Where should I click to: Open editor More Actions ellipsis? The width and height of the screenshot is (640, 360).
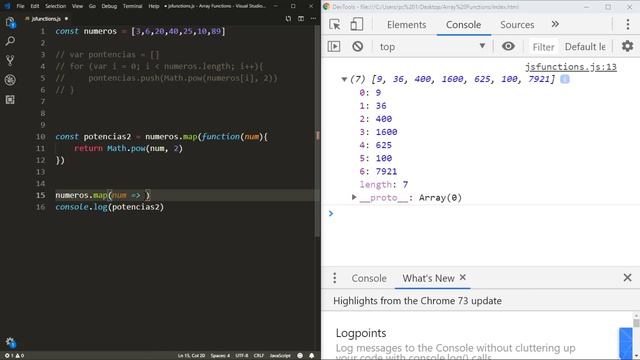point(313,19)
